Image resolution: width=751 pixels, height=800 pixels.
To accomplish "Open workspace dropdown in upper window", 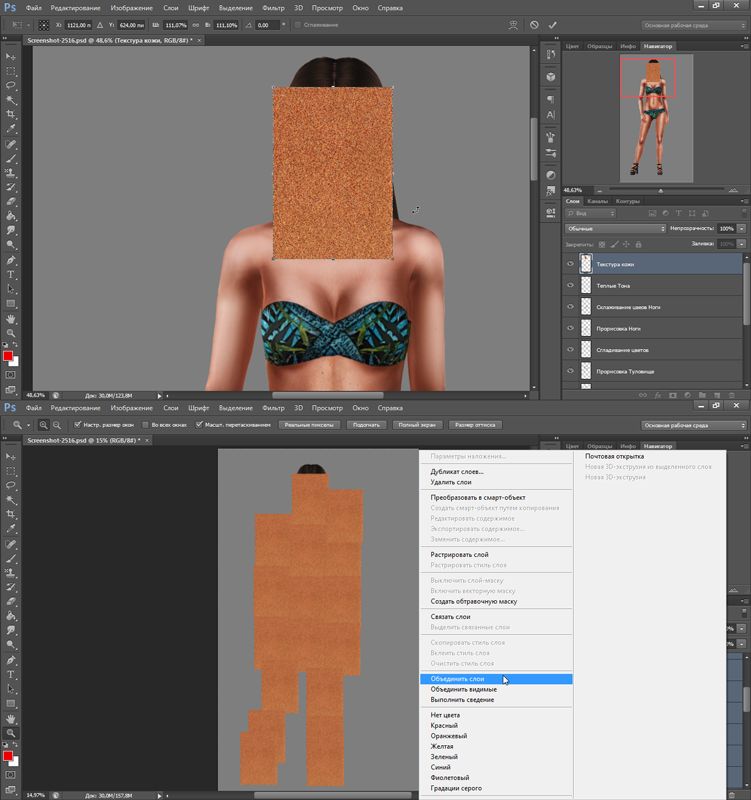I will [x=693, y=25].
